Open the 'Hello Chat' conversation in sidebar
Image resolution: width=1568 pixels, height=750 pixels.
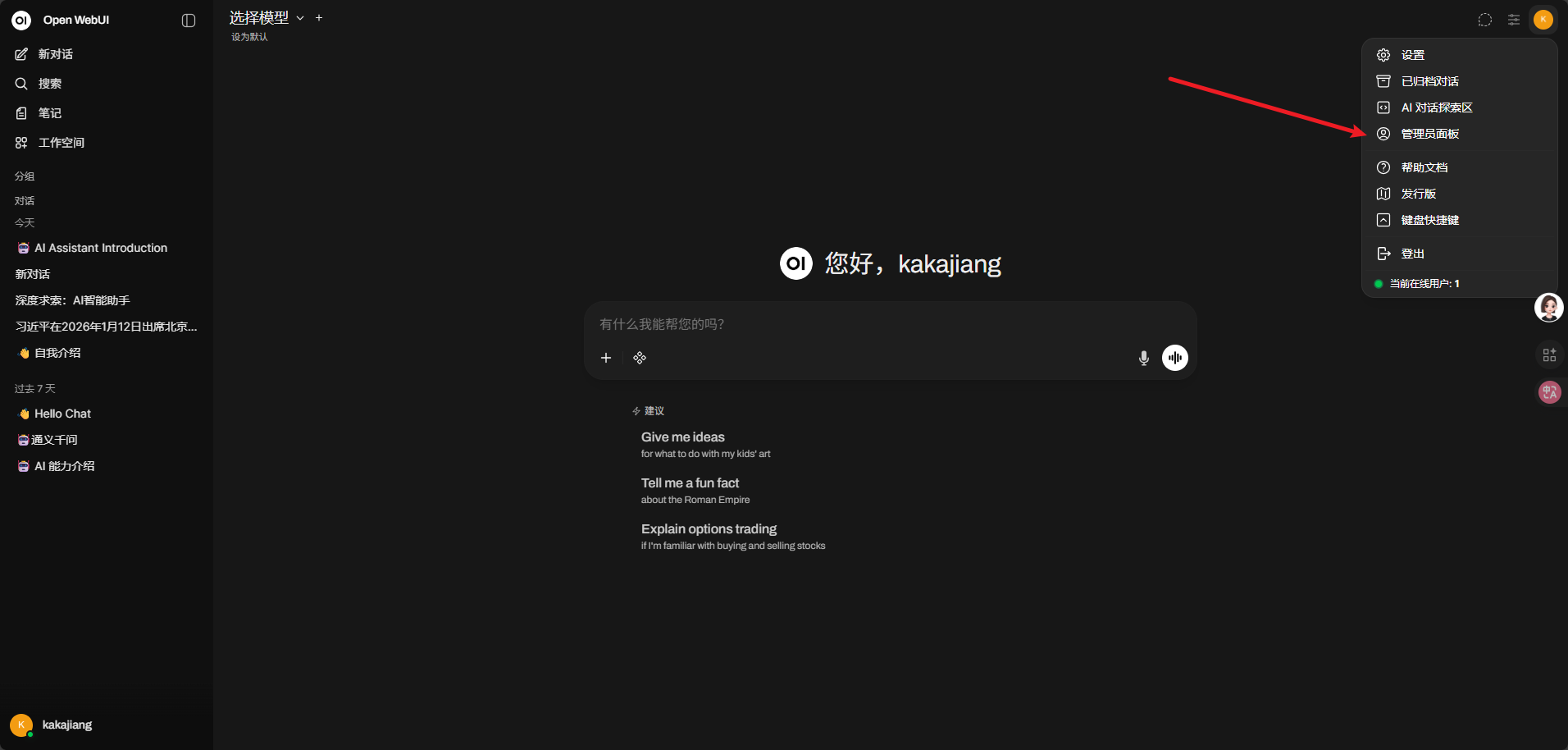click(x=62, y=413)
